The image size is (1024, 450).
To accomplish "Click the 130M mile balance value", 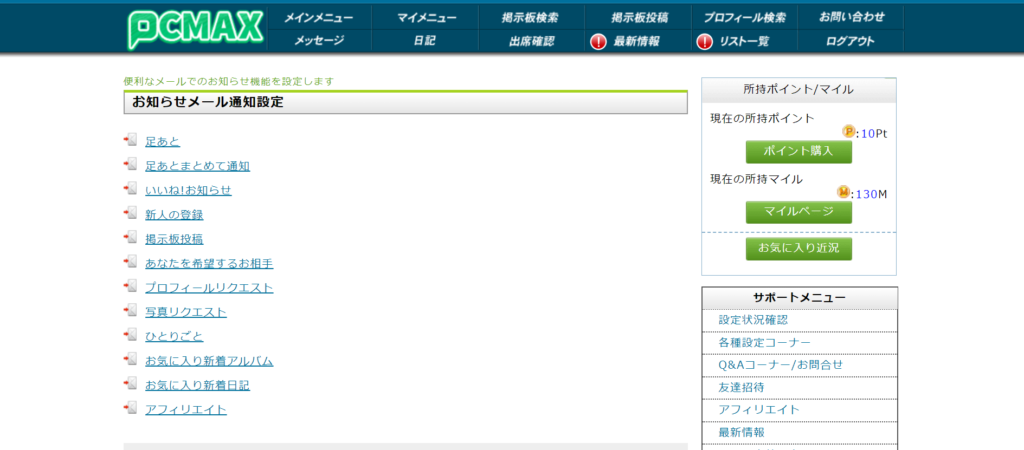I will coord(872,193).
